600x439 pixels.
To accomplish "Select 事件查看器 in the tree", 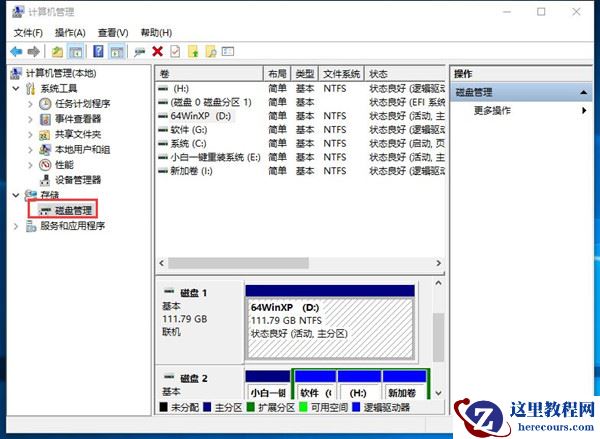I will (78, 119).
